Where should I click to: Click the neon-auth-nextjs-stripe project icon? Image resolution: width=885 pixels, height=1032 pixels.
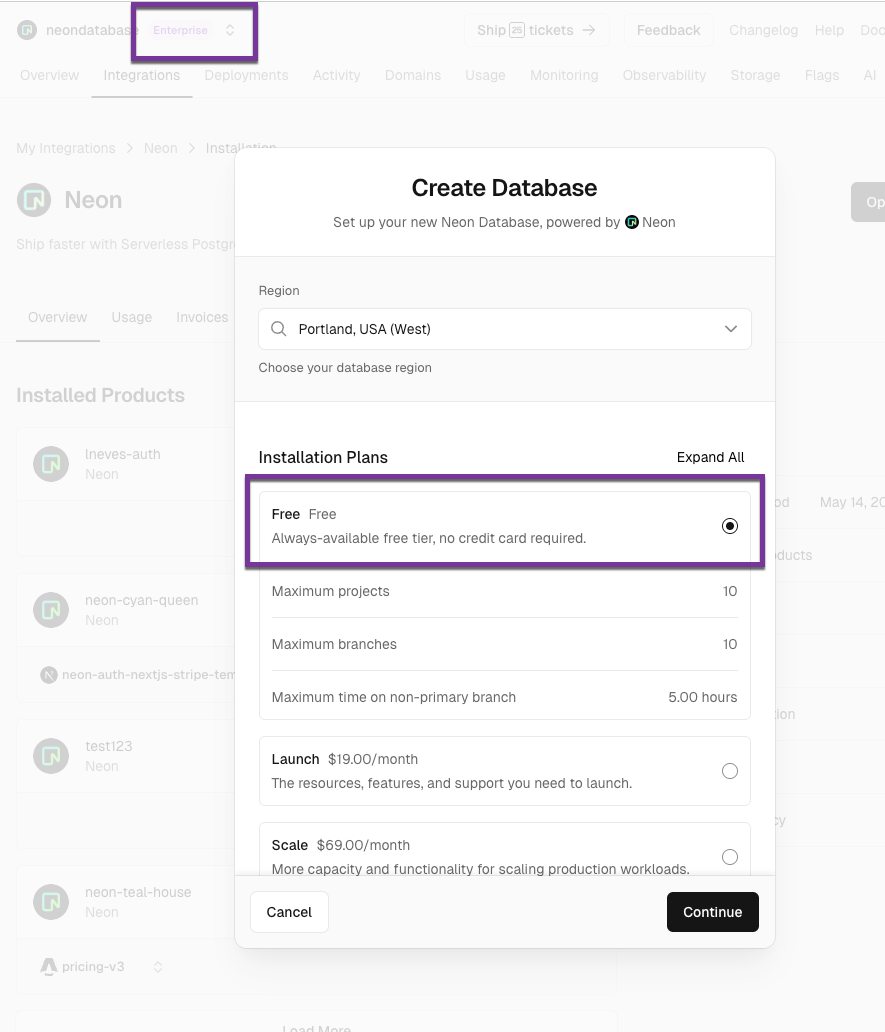click(49, 675)
